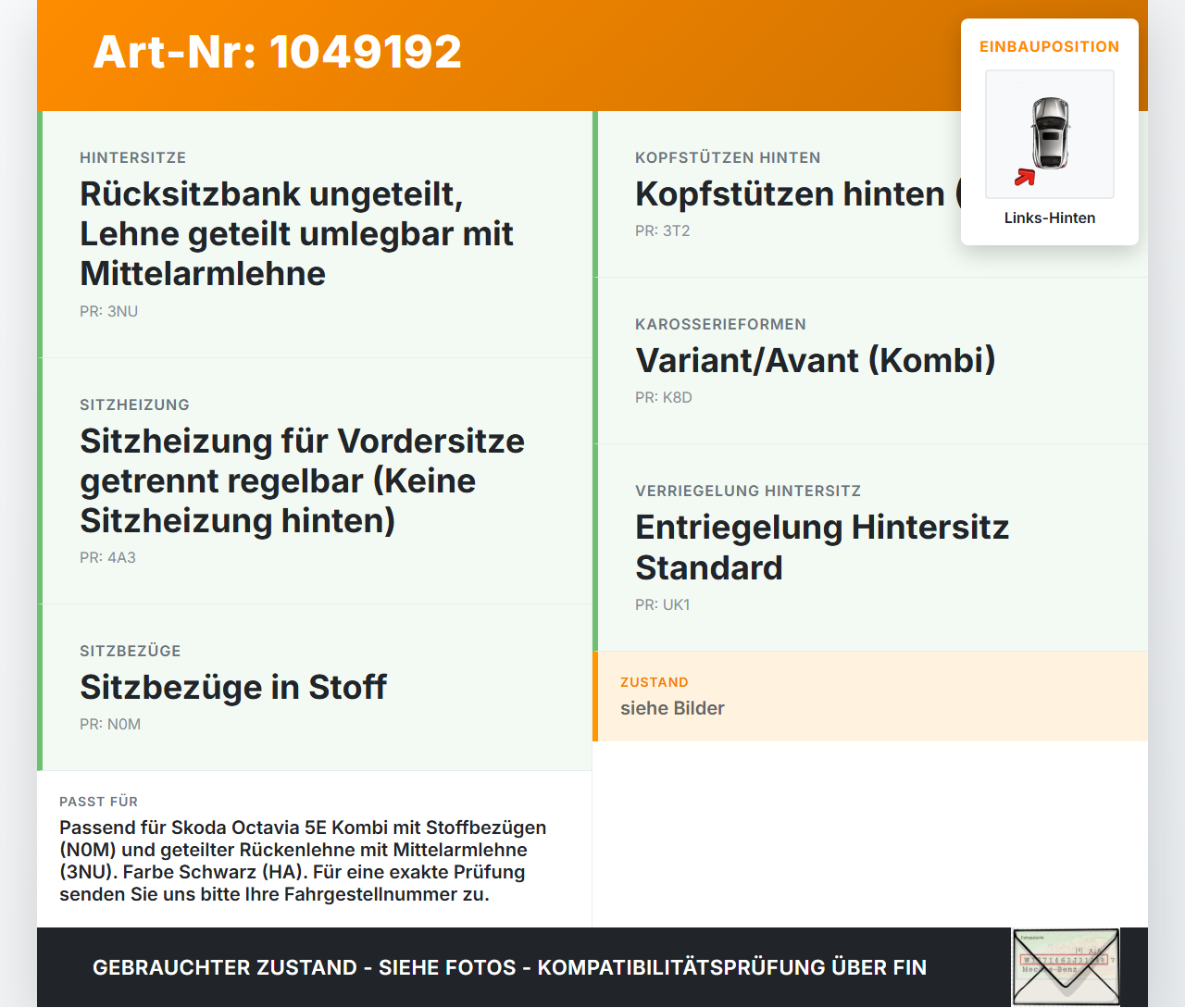Click the VERRIEGELUNG HINTERSITZ label
Screen dimensions: 1185x1008
[748, 491]
